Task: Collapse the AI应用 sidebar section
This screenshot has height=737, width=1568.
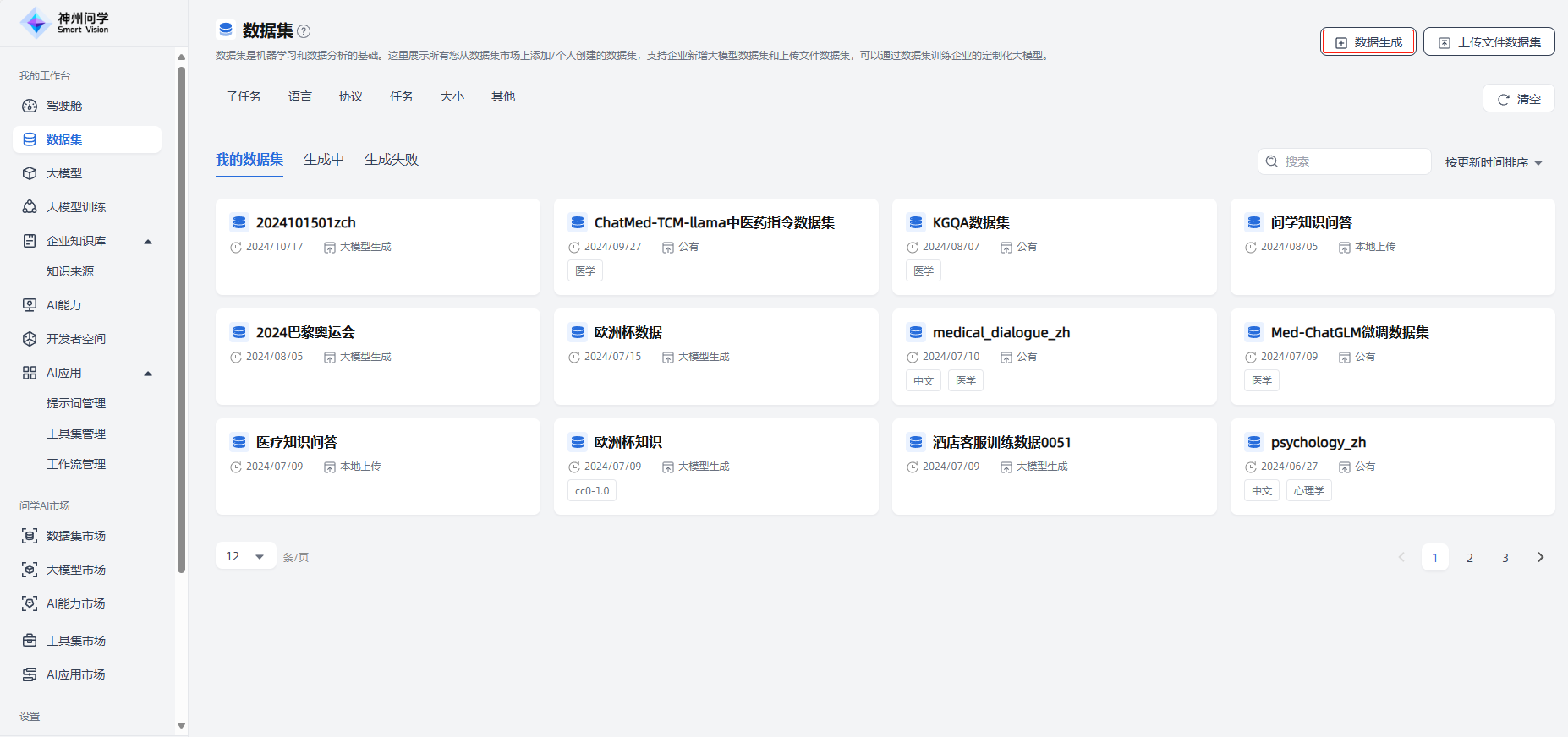Action: [x=148, y=374]
